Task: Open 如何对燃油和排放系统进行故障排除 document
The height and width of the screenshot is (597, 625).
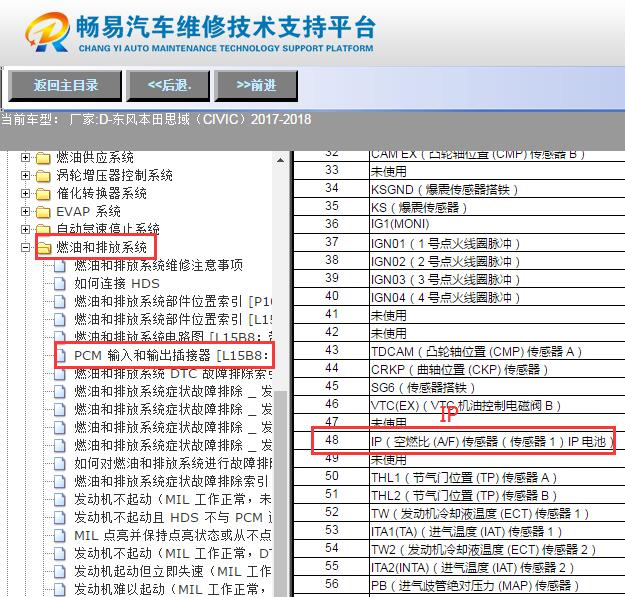Action: click(173, 463)
